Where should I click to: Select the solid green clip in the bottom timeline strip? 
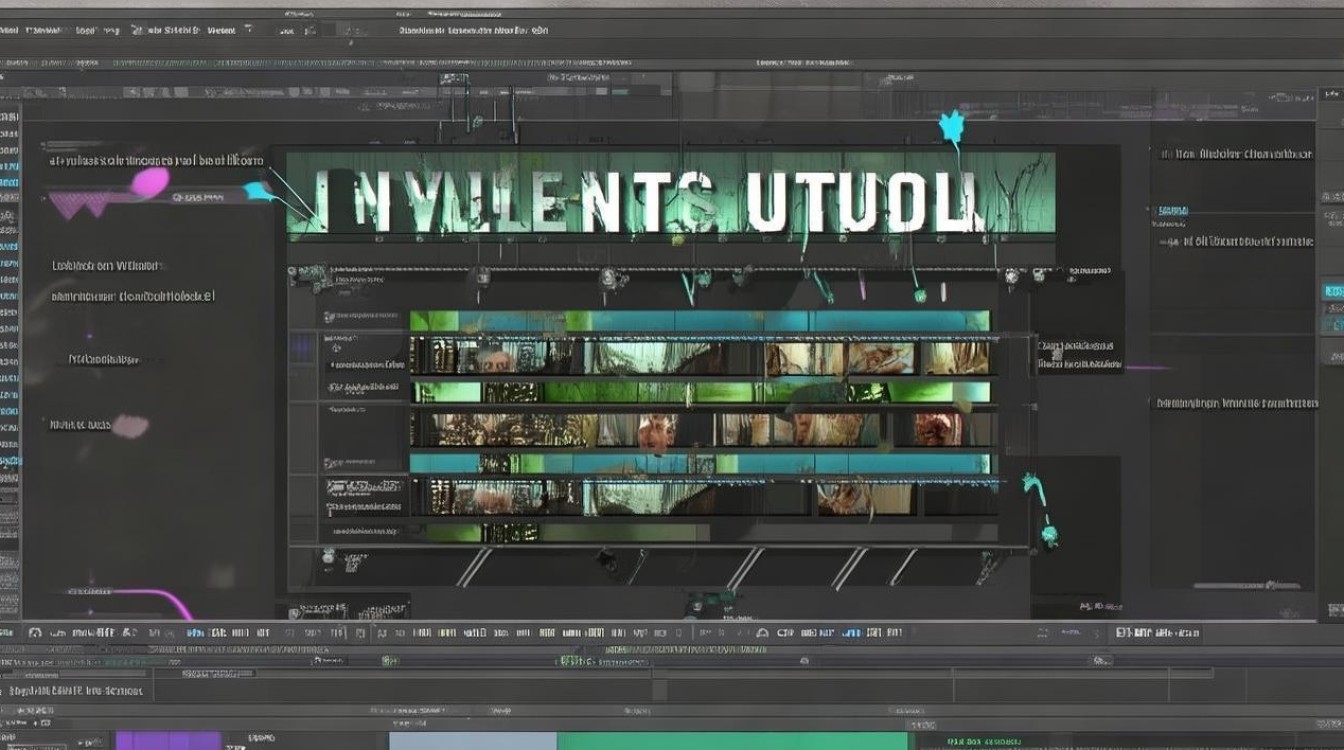[732, 741]
